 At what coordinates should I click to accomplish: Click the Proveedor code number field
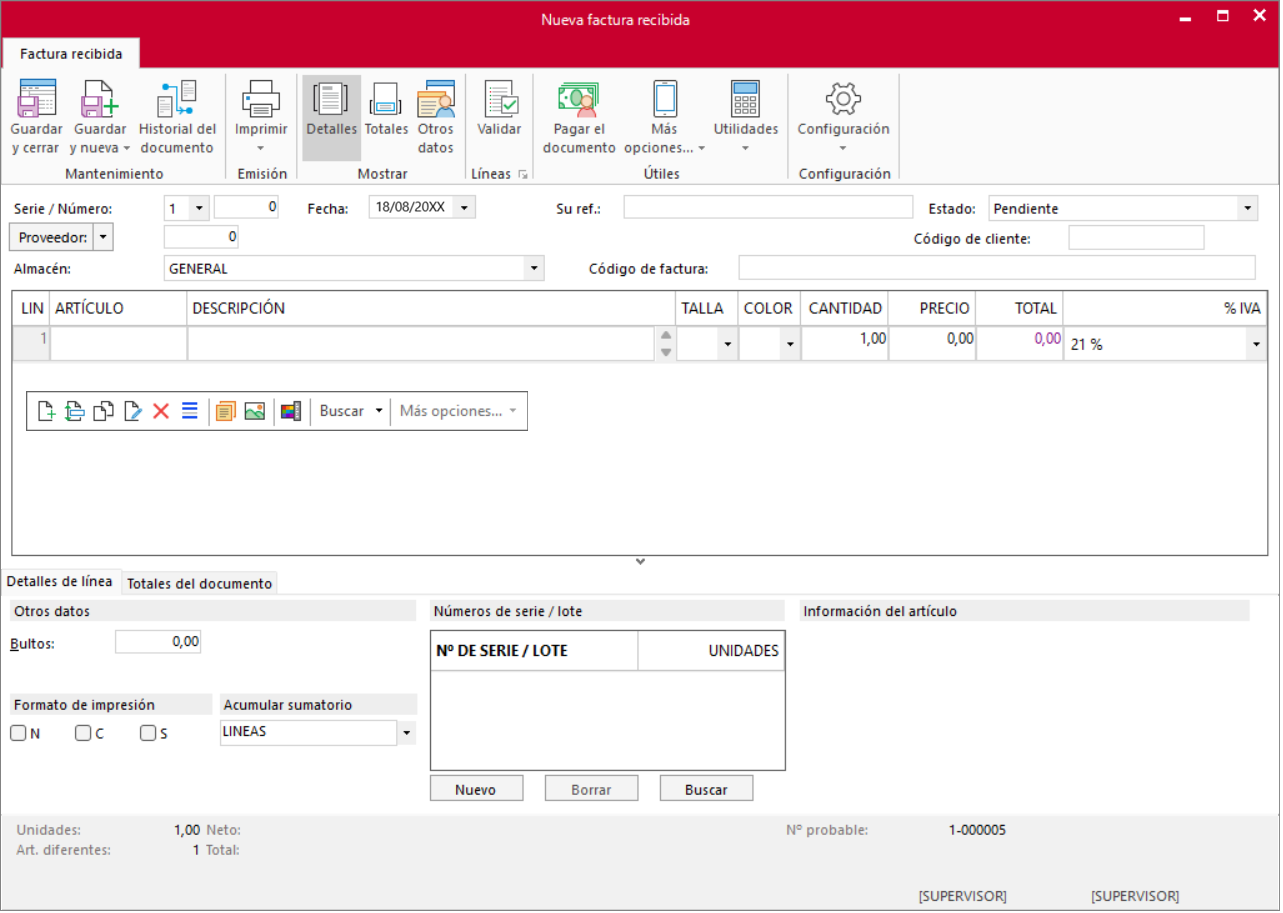pos(201,237)
